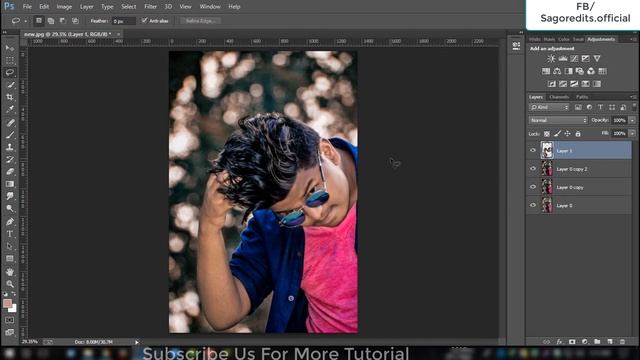Open the Opacity slider dropdown arrow
Viewport: 640px width, 360px height.
(x=632, y=120)
